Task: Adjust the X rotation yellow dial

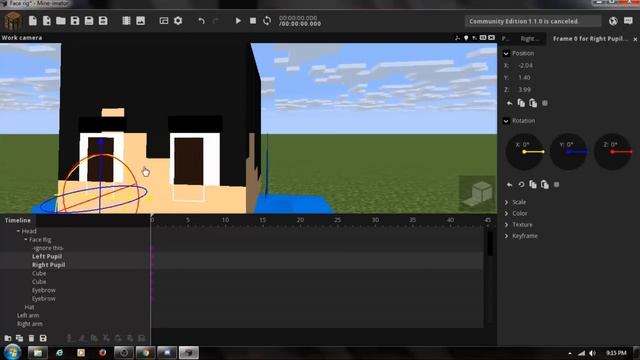Action: [x=524, y=151]
